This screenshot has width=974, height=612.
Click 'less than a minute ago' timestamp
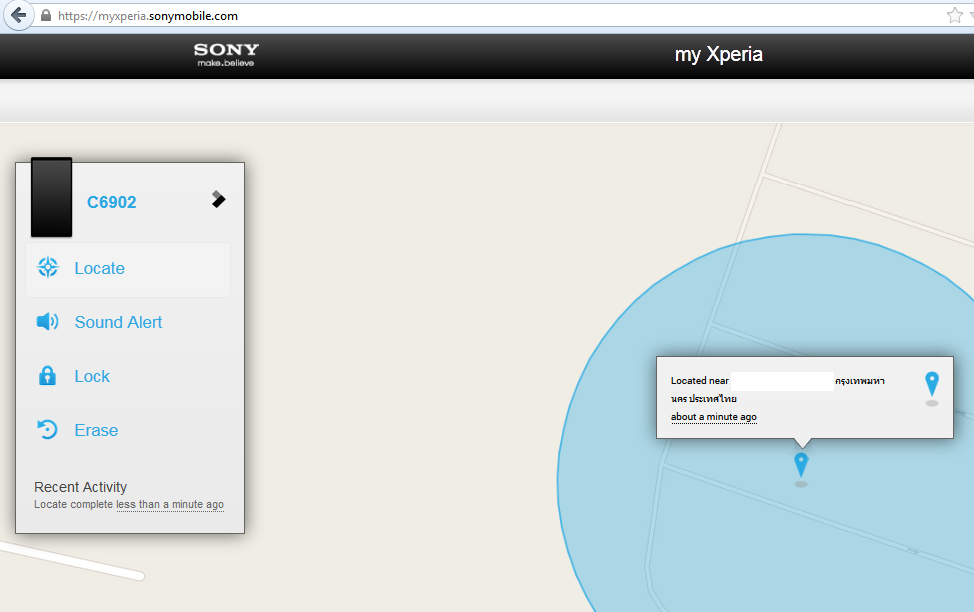tap(170, 505)
